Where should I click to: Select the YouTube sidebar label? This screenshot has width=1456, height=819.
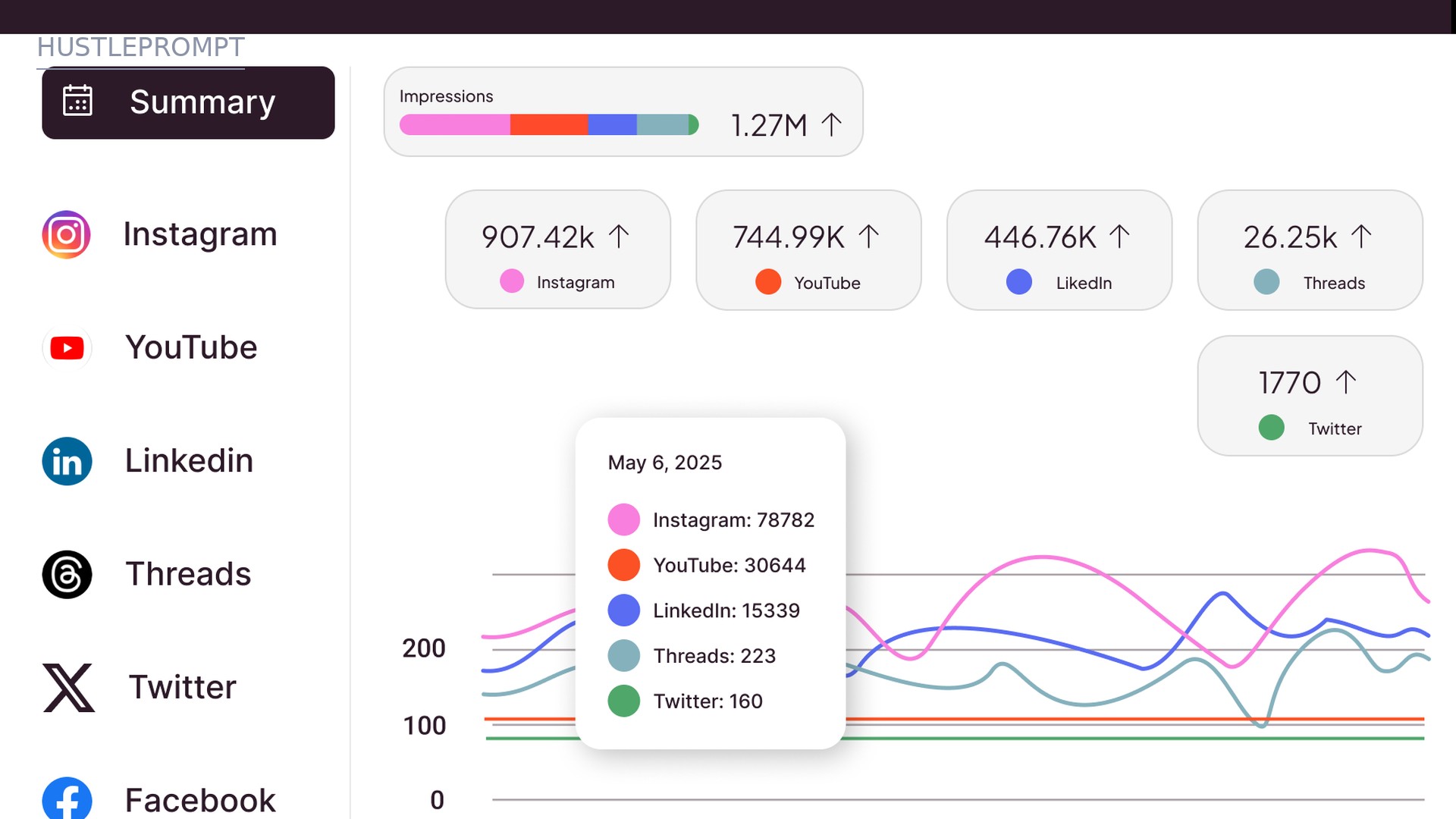191,347
